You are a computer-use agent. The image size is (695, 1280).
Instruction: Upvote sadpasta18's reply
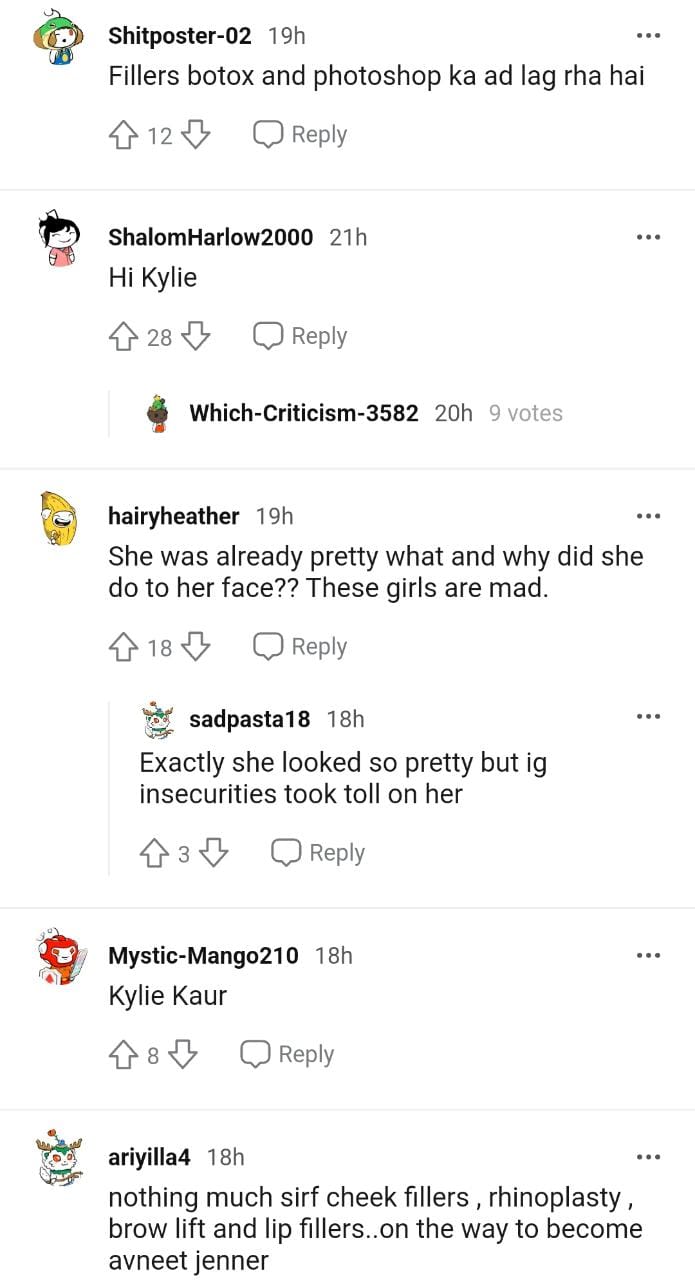tap(154, 853)
